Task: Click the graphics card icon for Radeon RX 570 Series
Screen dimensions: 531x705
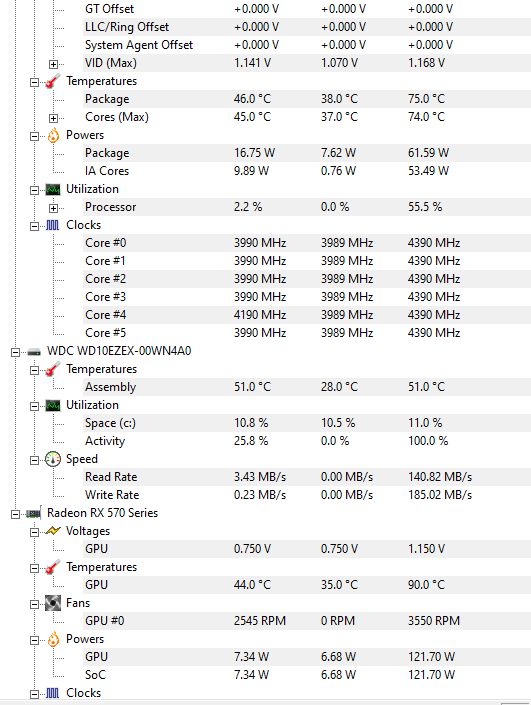Action: tap(34, 513)
